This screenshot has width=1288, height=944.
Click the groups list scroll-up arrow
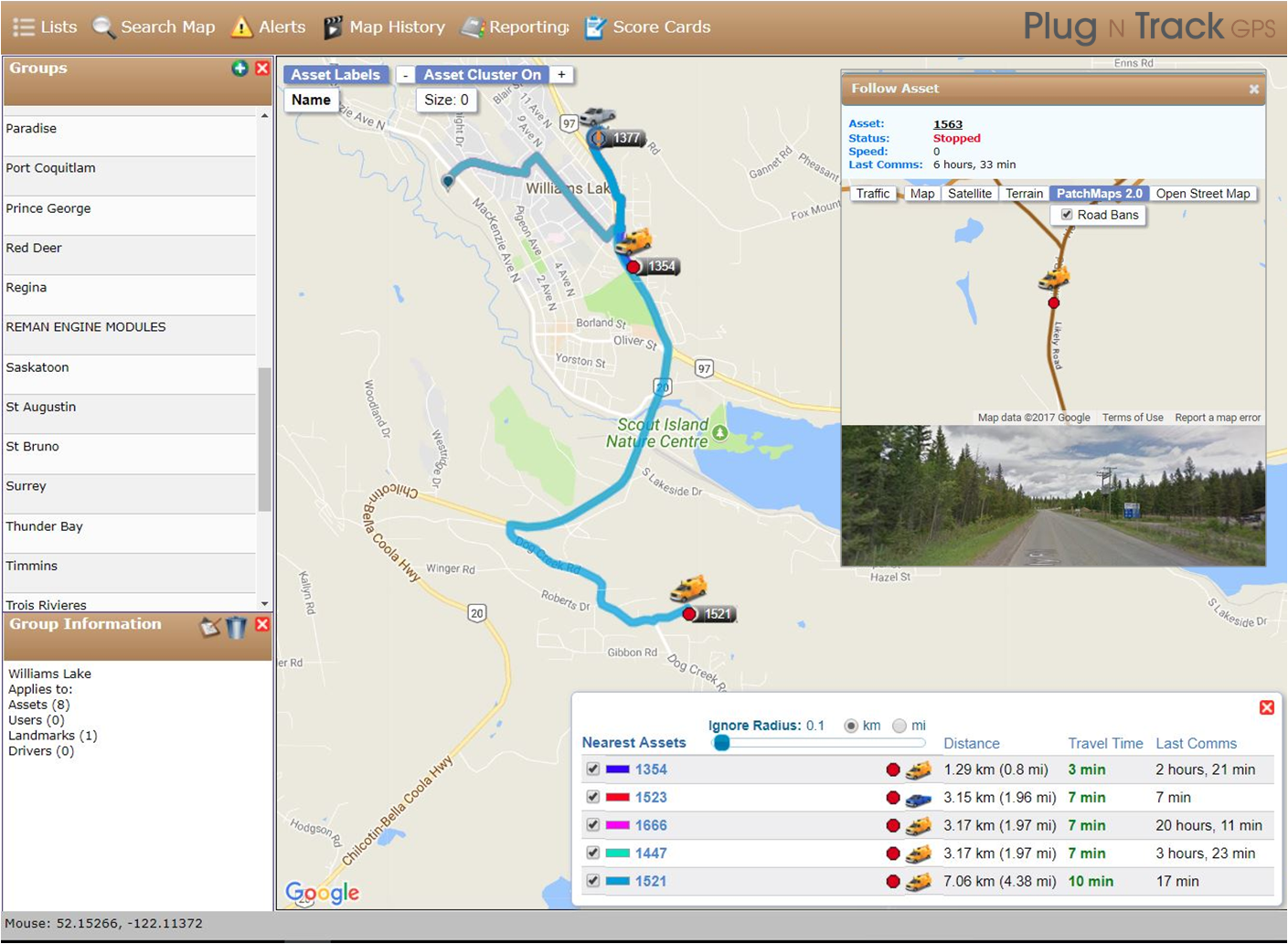(265, 116)
